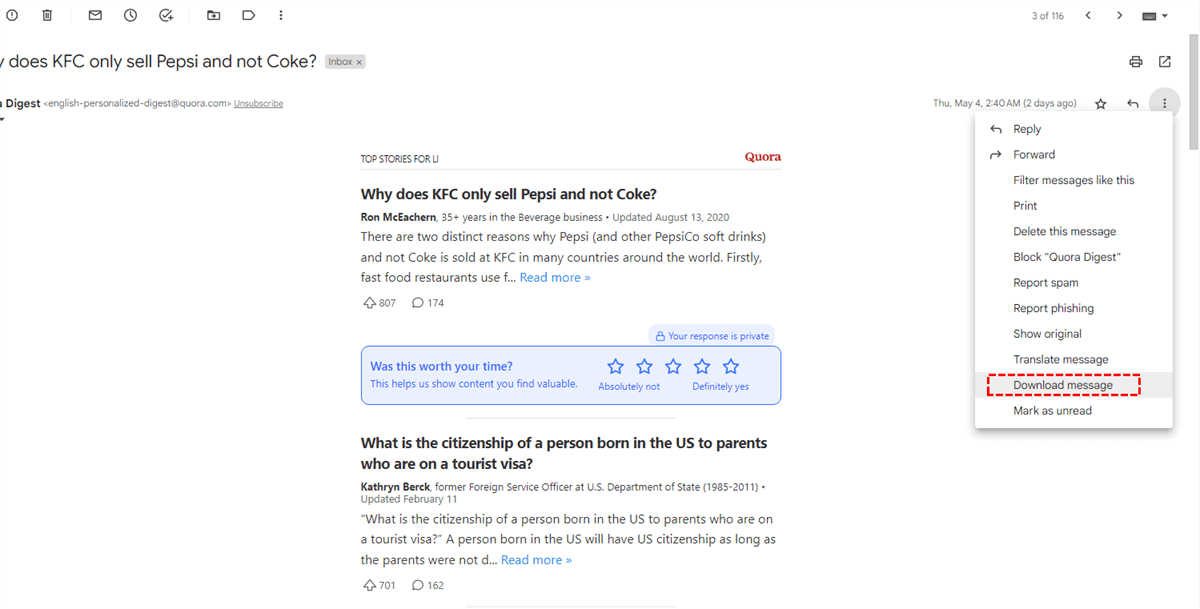This screenshot has width=1200, height=609.
Task: Star this Quora Digest message
Action: 1101,103
